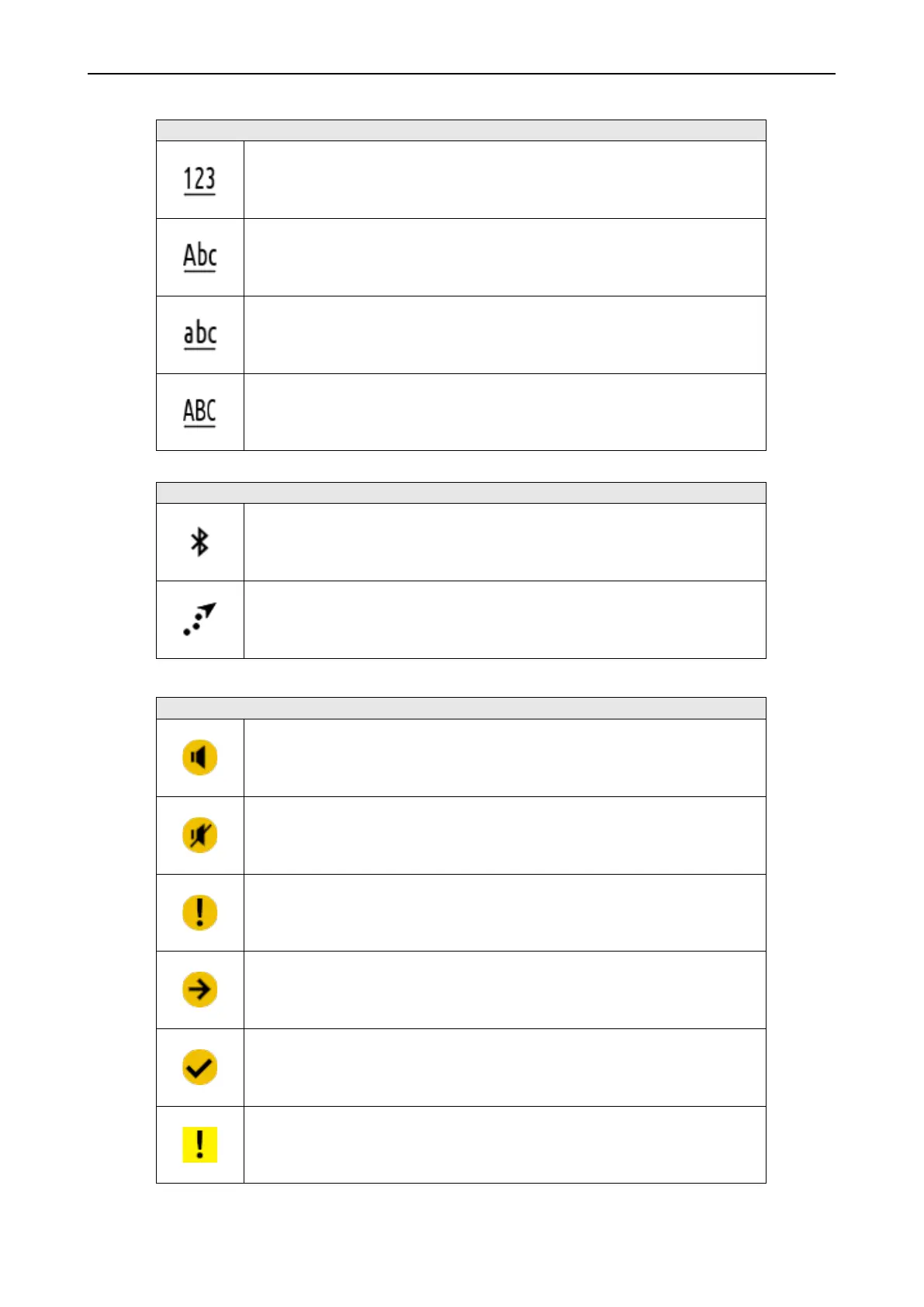Click the round yellow exclamation warning icon
Image resolution: width=924 pixels, height=1307 pixels.
tap(199, 913)
